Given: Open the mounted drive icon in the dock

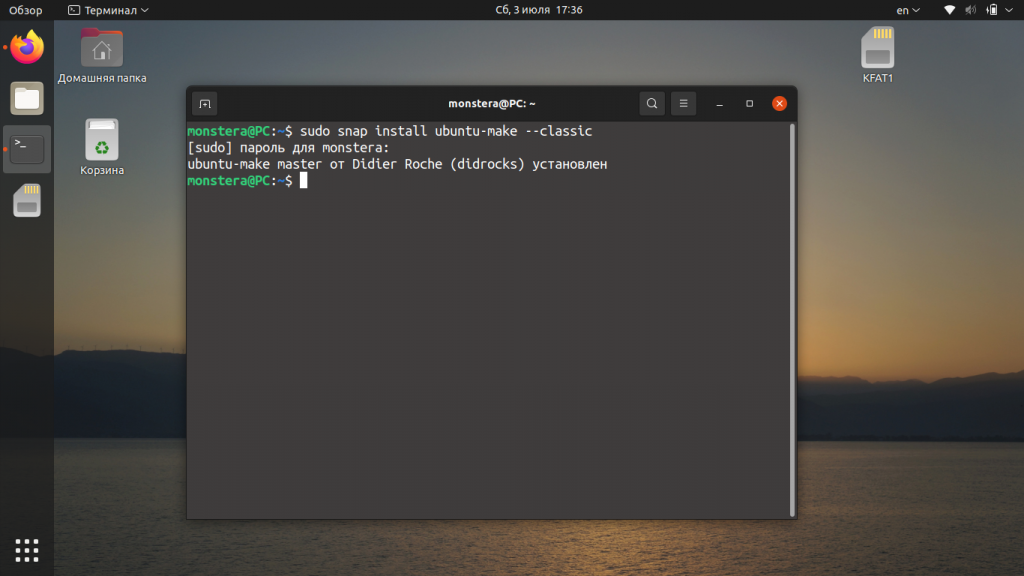Looking at the screenshot, I should tap(25, 200).
